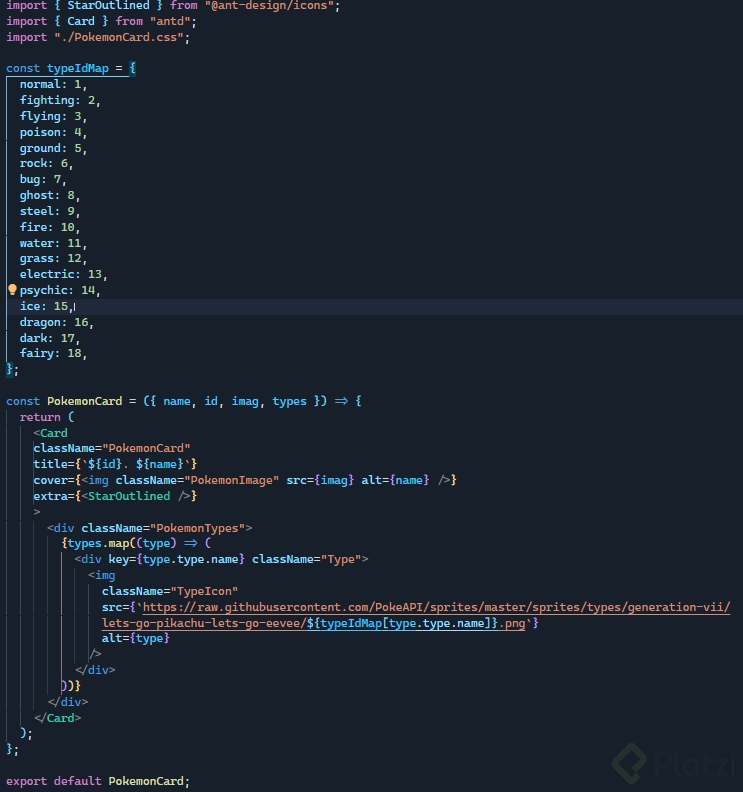Click PokemonCard in the const declaration

[x=84, y=402]
